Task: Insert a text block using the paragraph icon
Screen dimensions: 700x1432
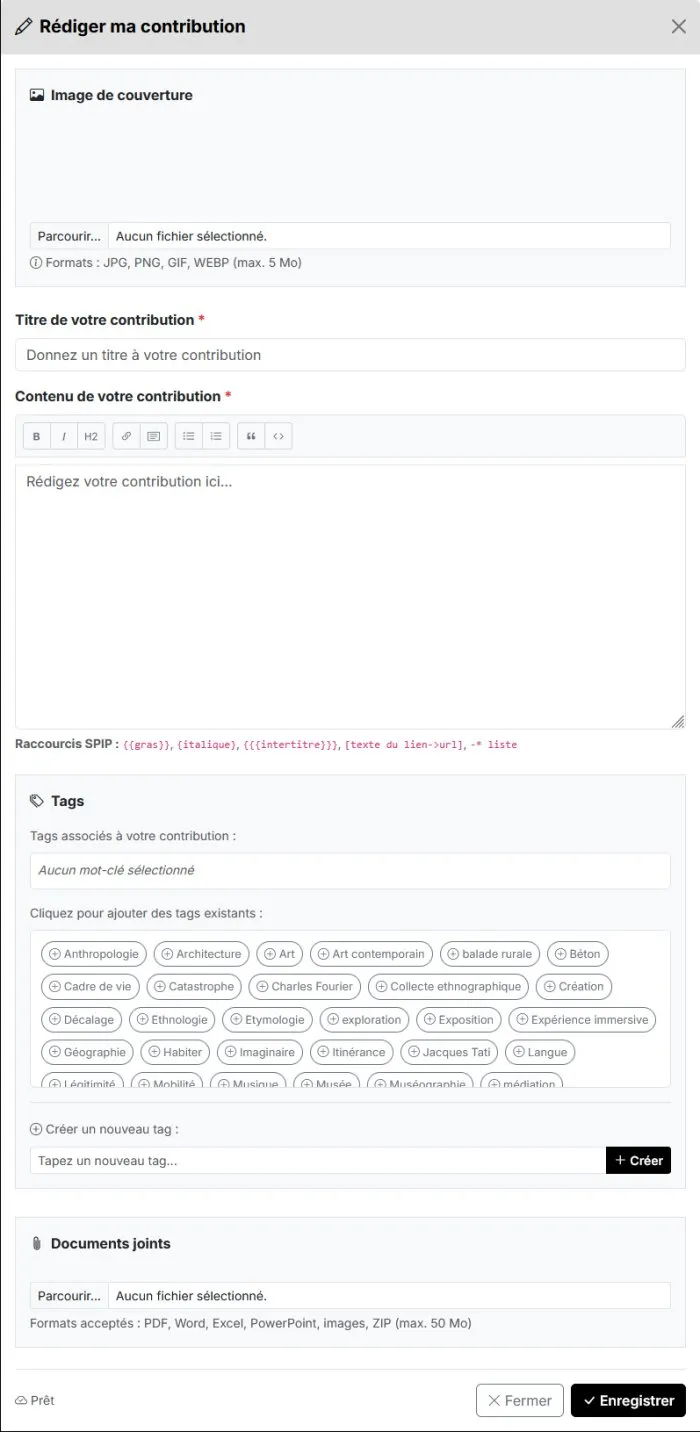Action: (x=153, y=436)
